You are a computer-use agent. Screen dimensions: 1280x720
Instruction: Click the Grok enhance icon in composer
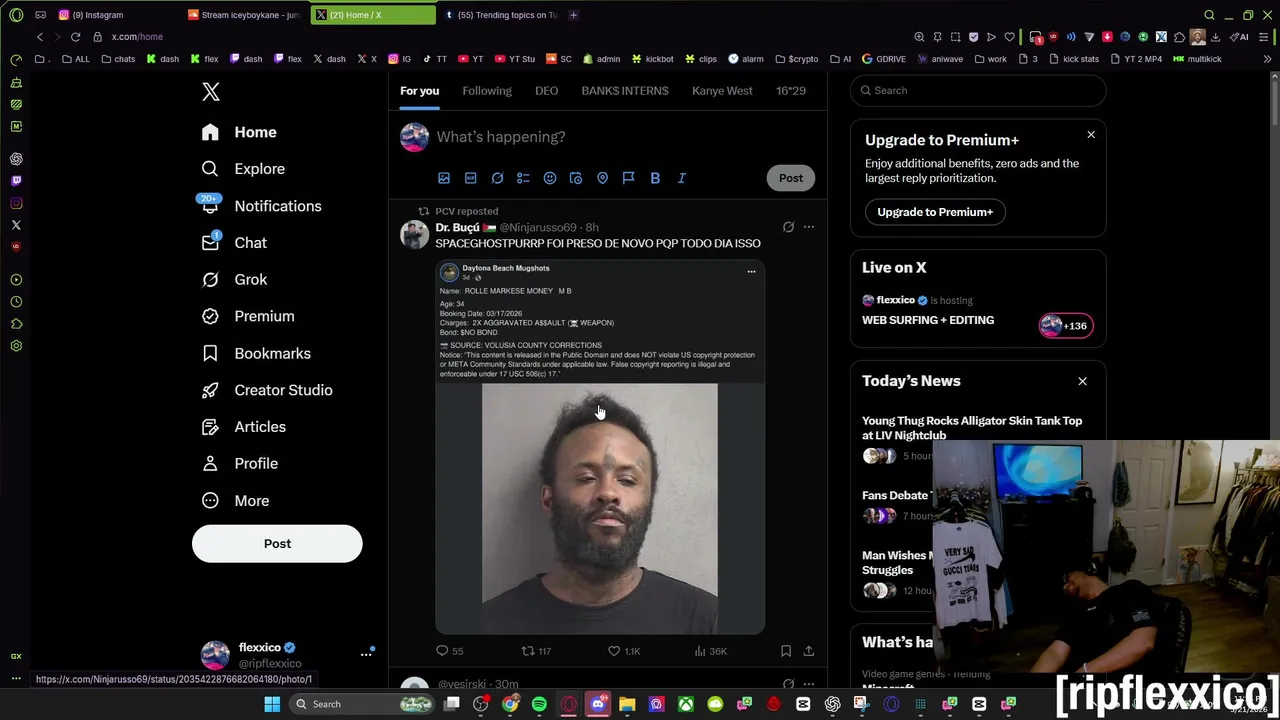coord(497,178)
